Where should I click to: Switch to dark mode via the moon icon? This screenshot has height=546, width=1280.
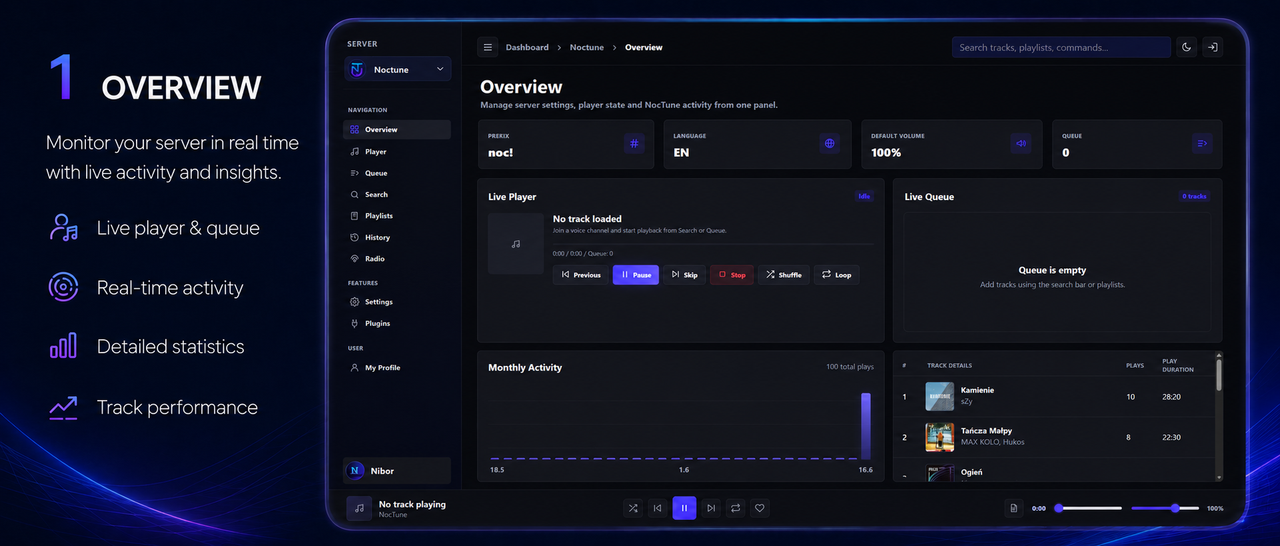(1186, 47)
